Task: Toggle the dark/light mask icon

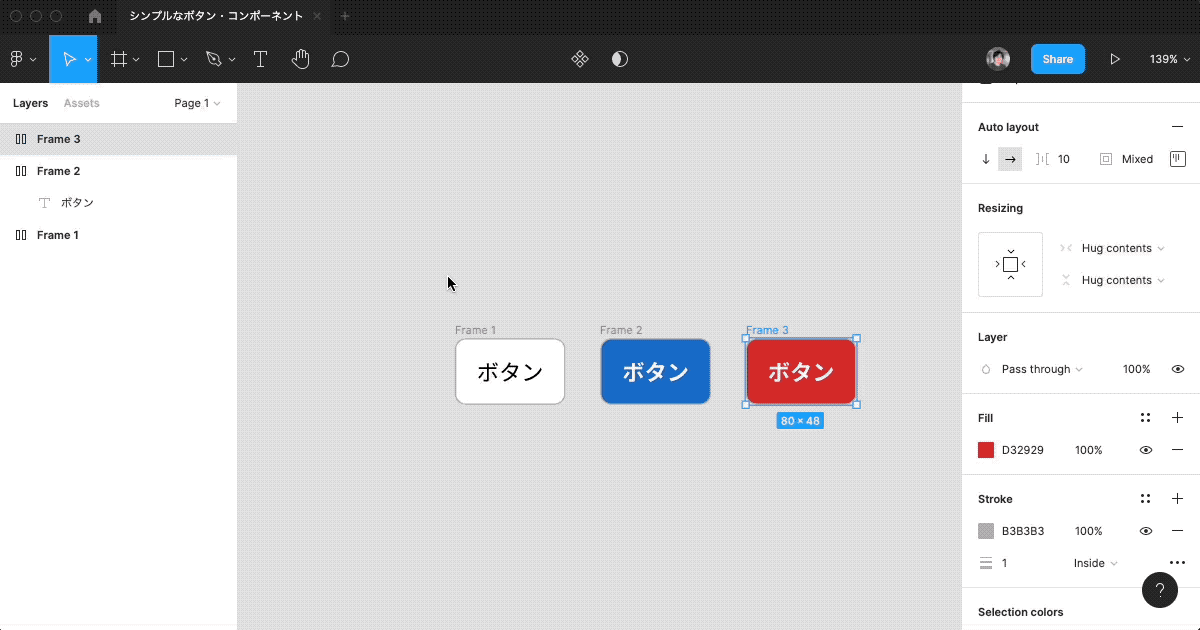Action: coord(620,59)
